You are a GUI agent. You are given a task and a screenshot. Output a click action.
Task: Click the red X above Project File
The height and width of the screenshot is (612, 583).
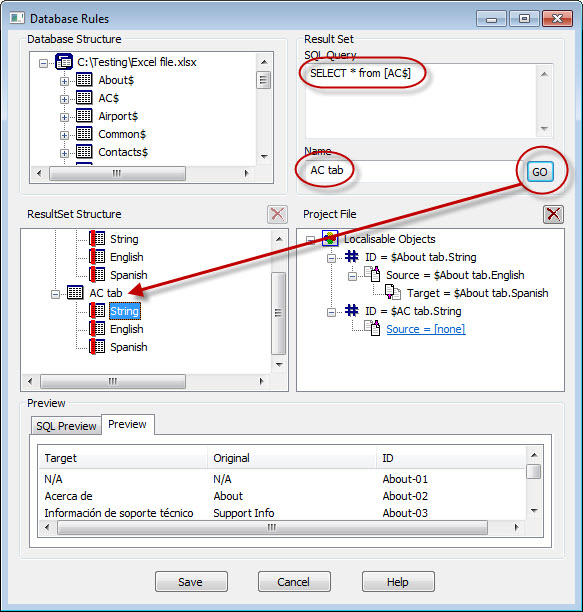553,214
